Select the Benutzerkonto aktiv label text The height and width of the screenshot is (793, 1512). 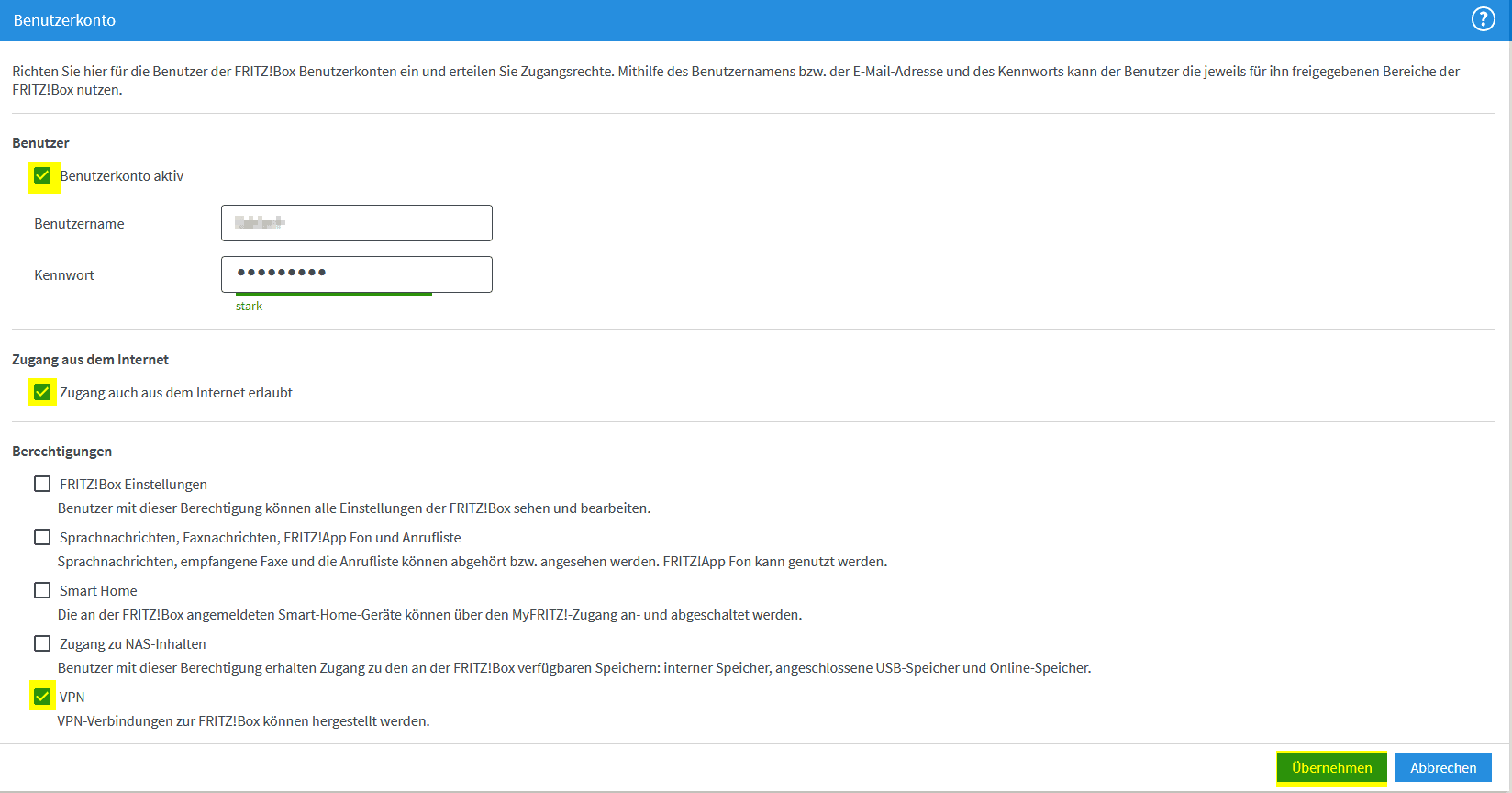122,176
